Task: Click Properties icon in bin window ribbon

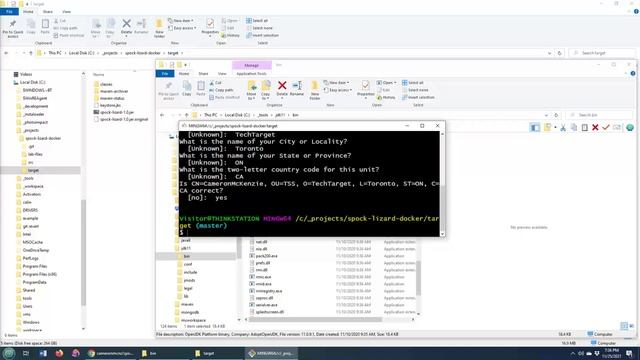Action: pyautogui.click(x=365, y=89)
